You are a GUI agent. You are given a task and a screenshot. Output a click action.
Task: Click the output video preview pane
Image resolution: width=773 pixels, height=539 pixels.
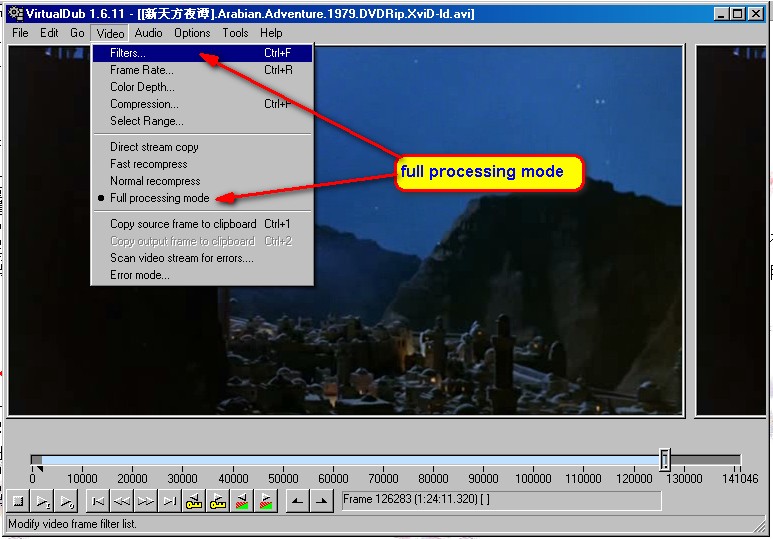click(731, 230)
